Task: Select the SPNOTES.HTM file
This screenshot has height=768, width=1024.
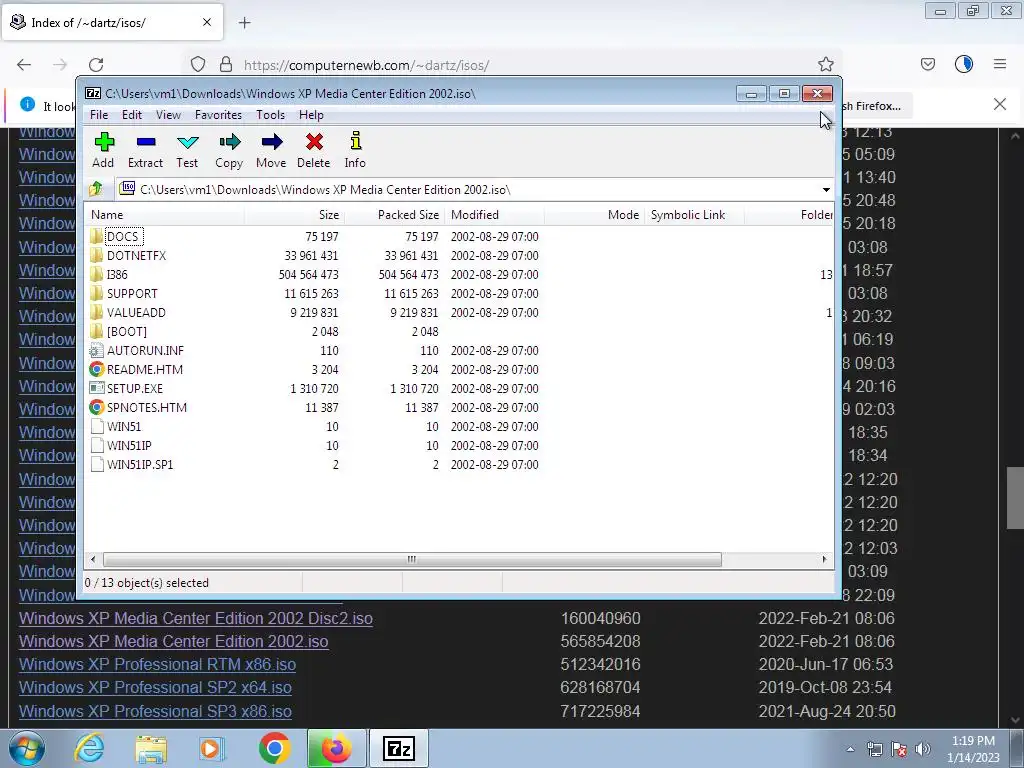Action: [146, 407]
